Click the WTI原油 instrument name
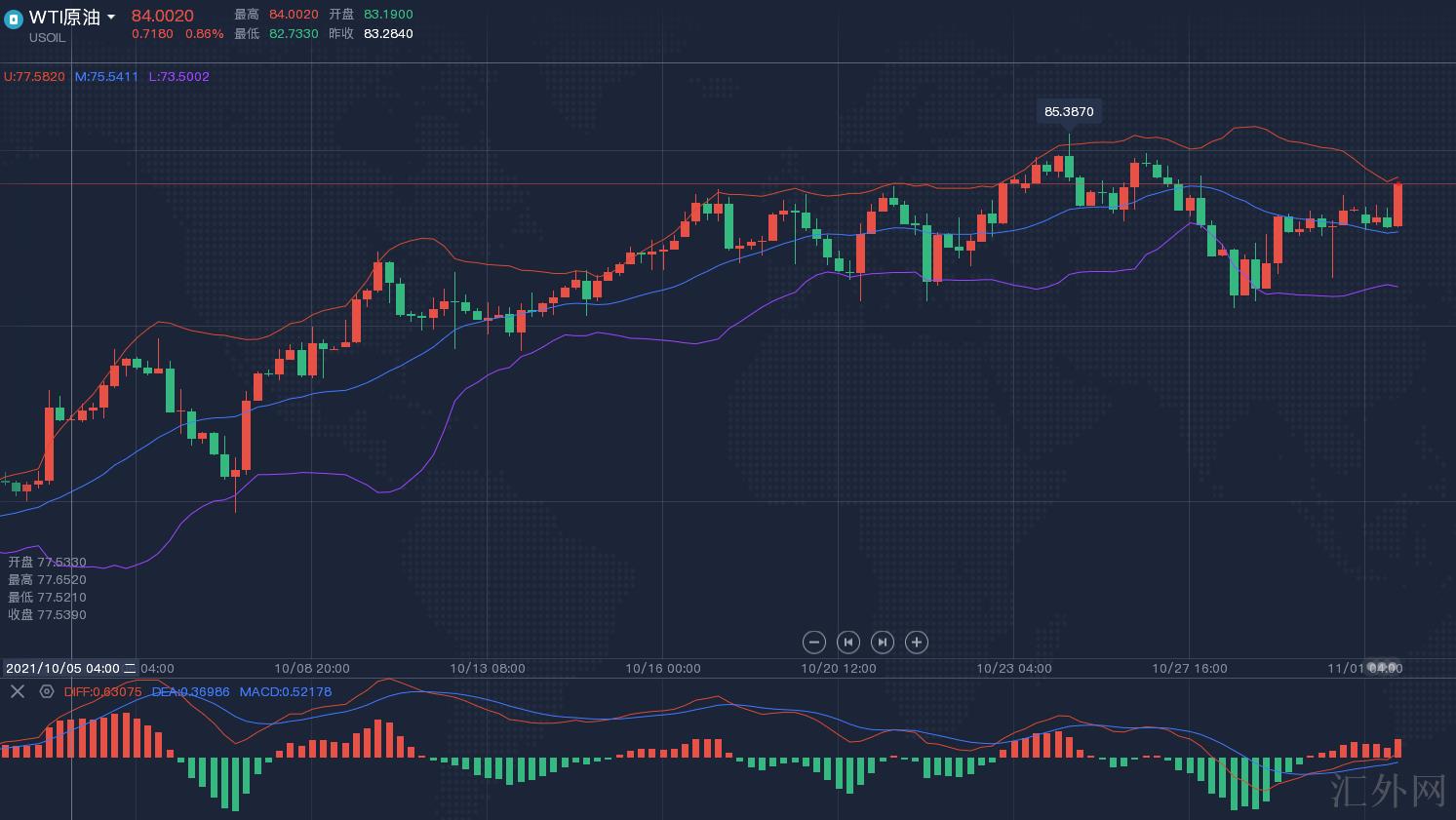This screenshot has height=820, width=1456. tap(64, 18)
